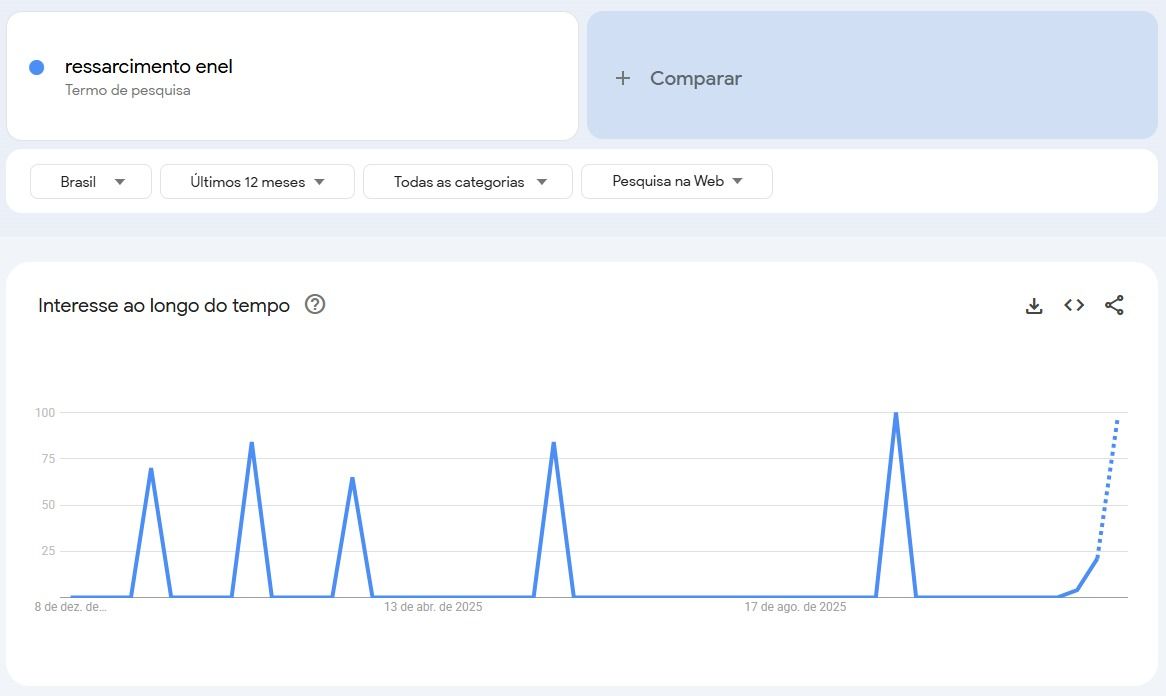Click the chart peak reaching 100
The image size is (1166, 696).
tap(895, 413)
